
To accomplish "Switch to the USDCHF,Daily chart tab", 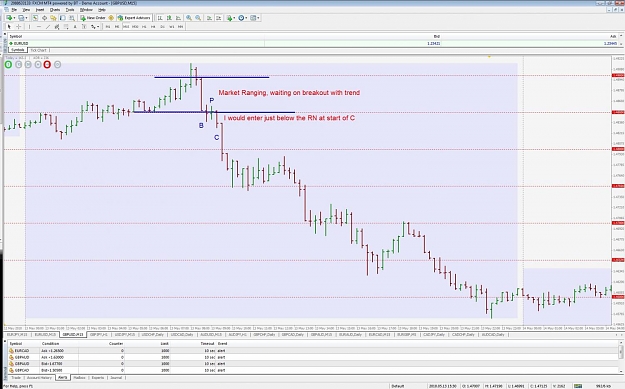I will pos(153,335).
